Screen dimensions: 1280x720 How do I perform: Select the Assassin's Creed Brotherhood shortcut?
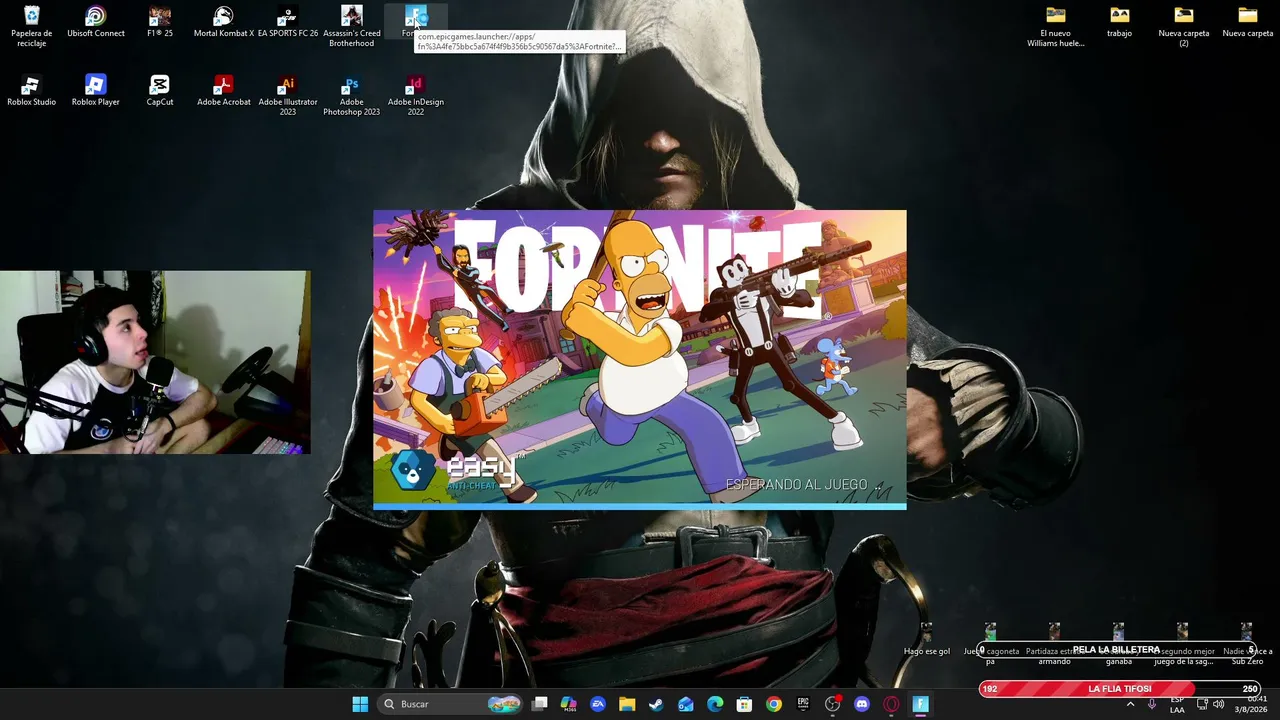352,26
